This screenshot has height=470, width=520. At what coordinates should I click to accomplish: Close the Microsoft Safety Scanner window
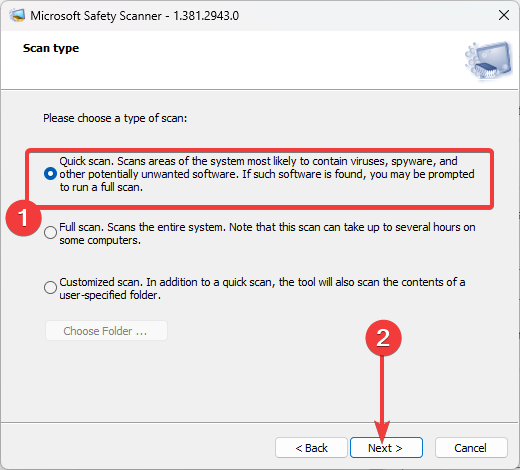[504, 15]
